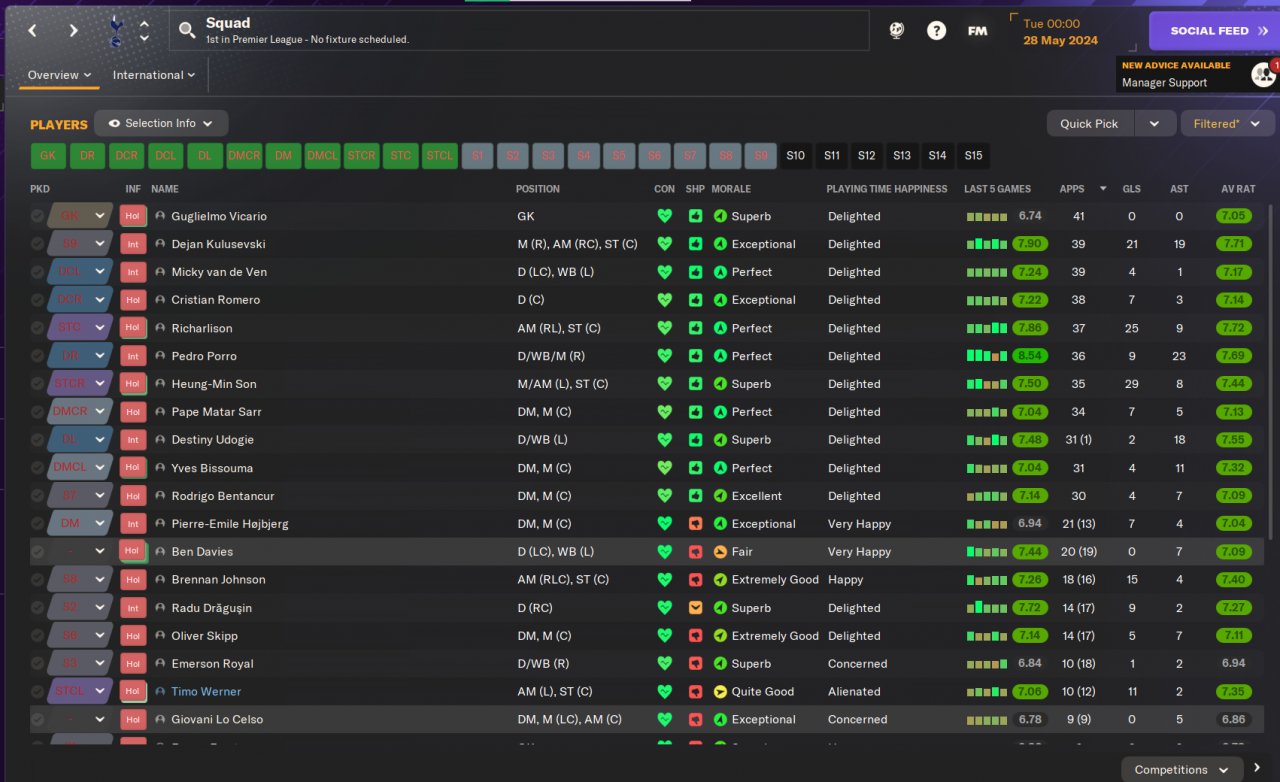The height and width of the screenshot is (782, 1280).
Task: Tick the selection checkbox for Heung-Min Son
Action: [x=37, y=384]
